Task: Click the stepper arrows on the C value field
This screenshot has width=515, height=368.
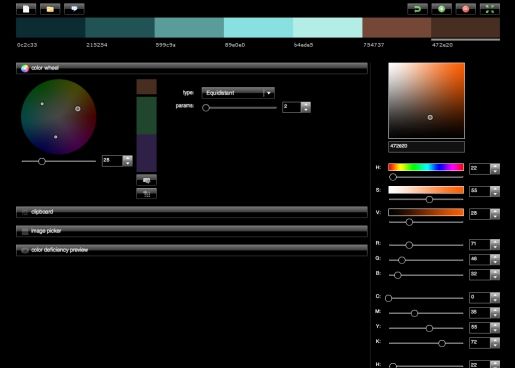Action: (495, 297)
